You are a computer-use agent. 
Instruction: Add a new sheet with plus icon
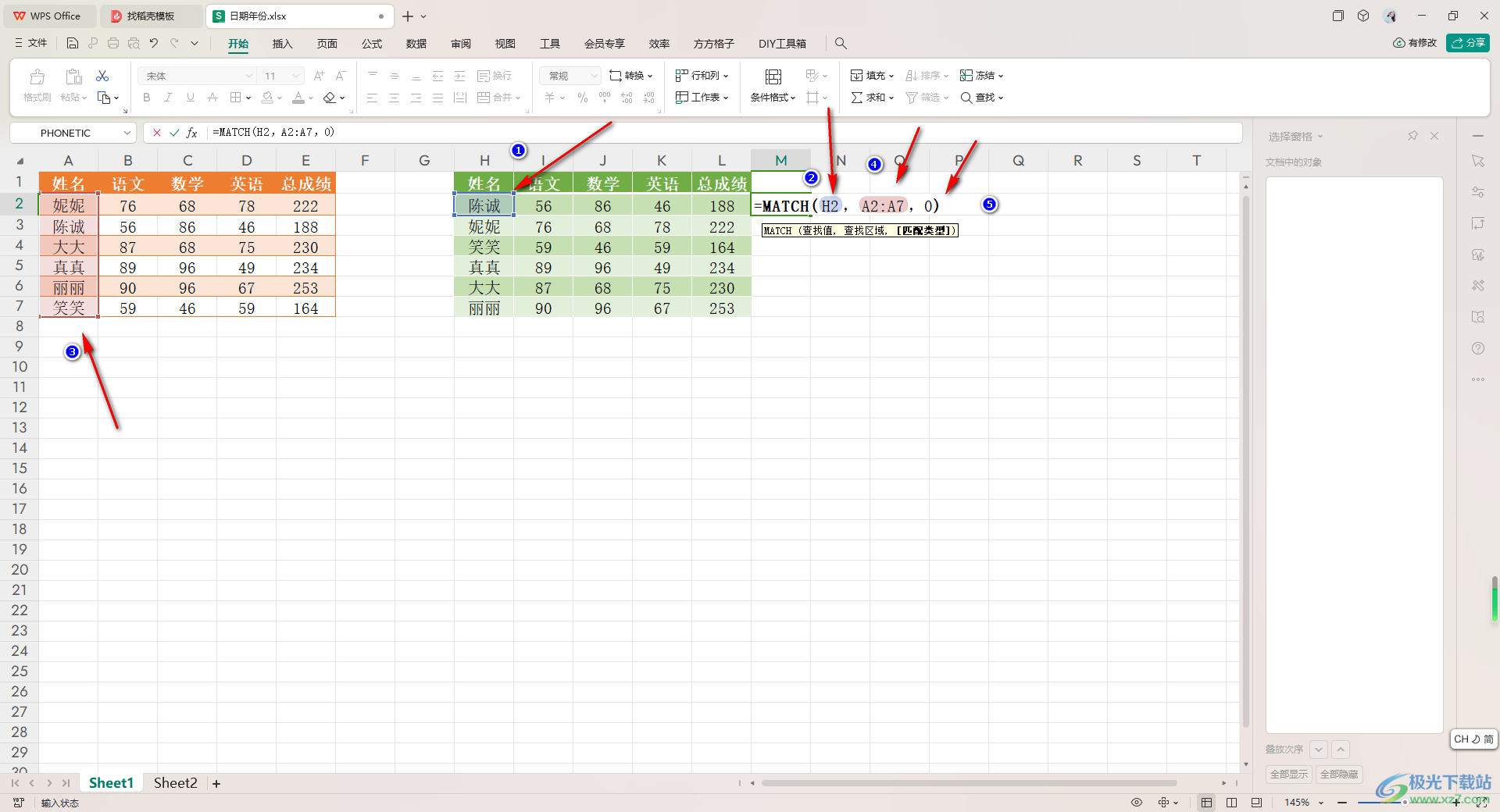216,783
